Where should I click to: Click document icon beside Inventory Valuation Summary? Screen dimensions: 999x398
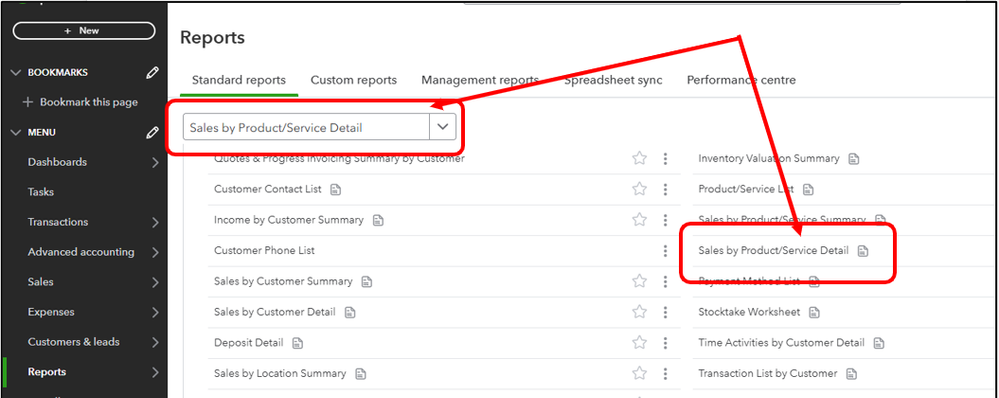click(x=854, y=159)
